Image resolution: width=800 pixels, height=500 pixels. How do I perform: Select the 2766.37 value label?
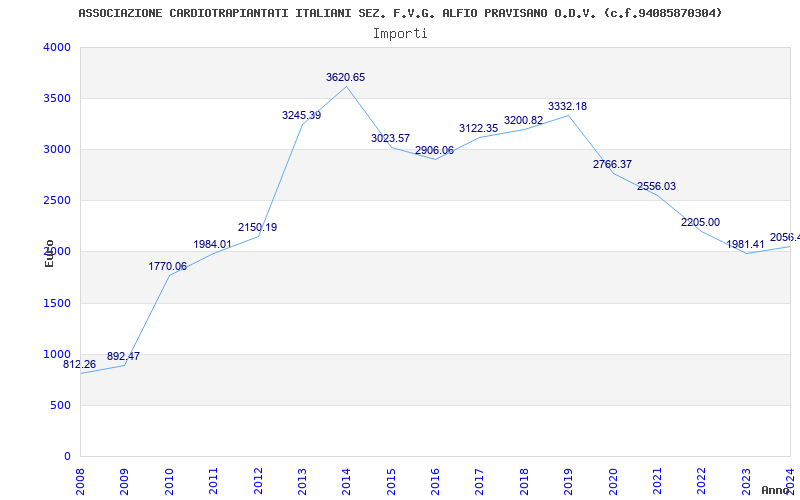pyautogui.click(x=612, y=164)
